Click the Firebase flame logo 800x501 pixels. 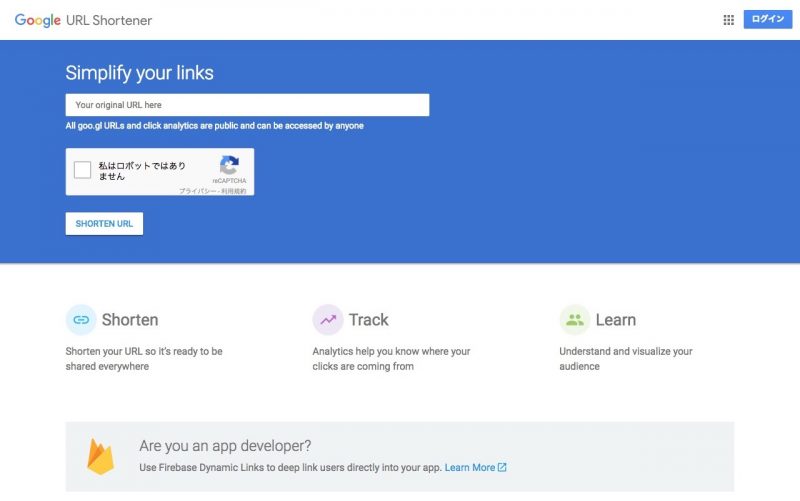[100, 456]
